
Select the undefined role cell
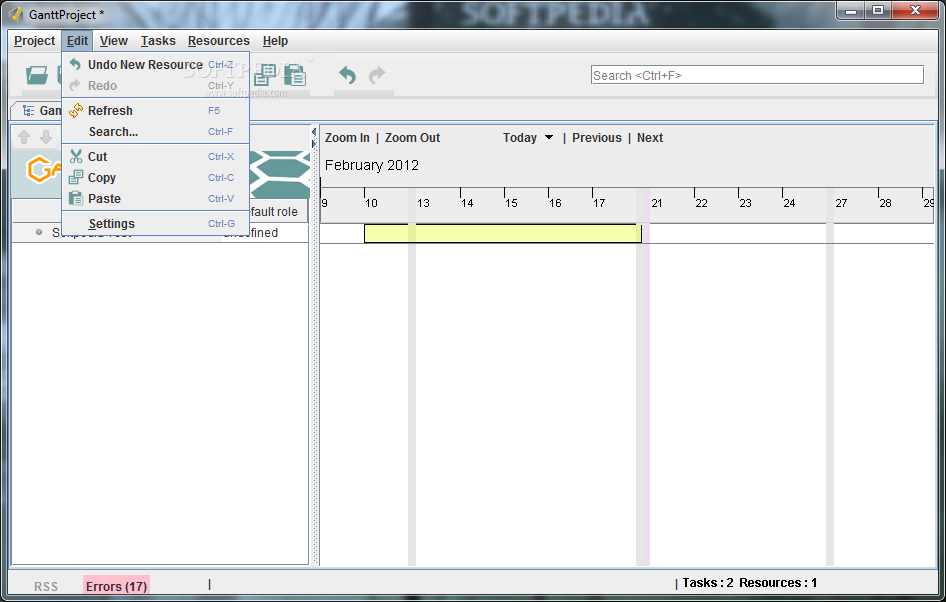click(x=253, y=233)
